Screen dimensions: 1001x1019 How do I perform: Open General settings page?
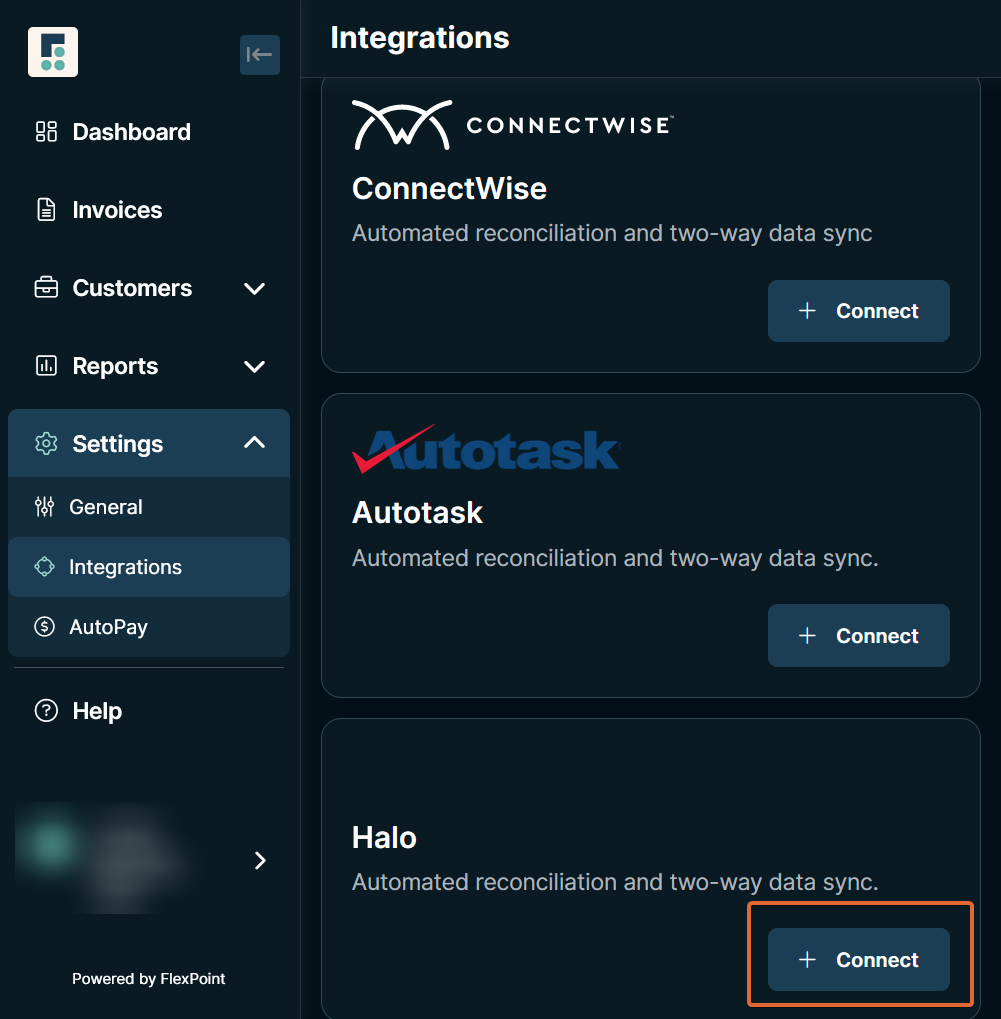tap(106, 507)
